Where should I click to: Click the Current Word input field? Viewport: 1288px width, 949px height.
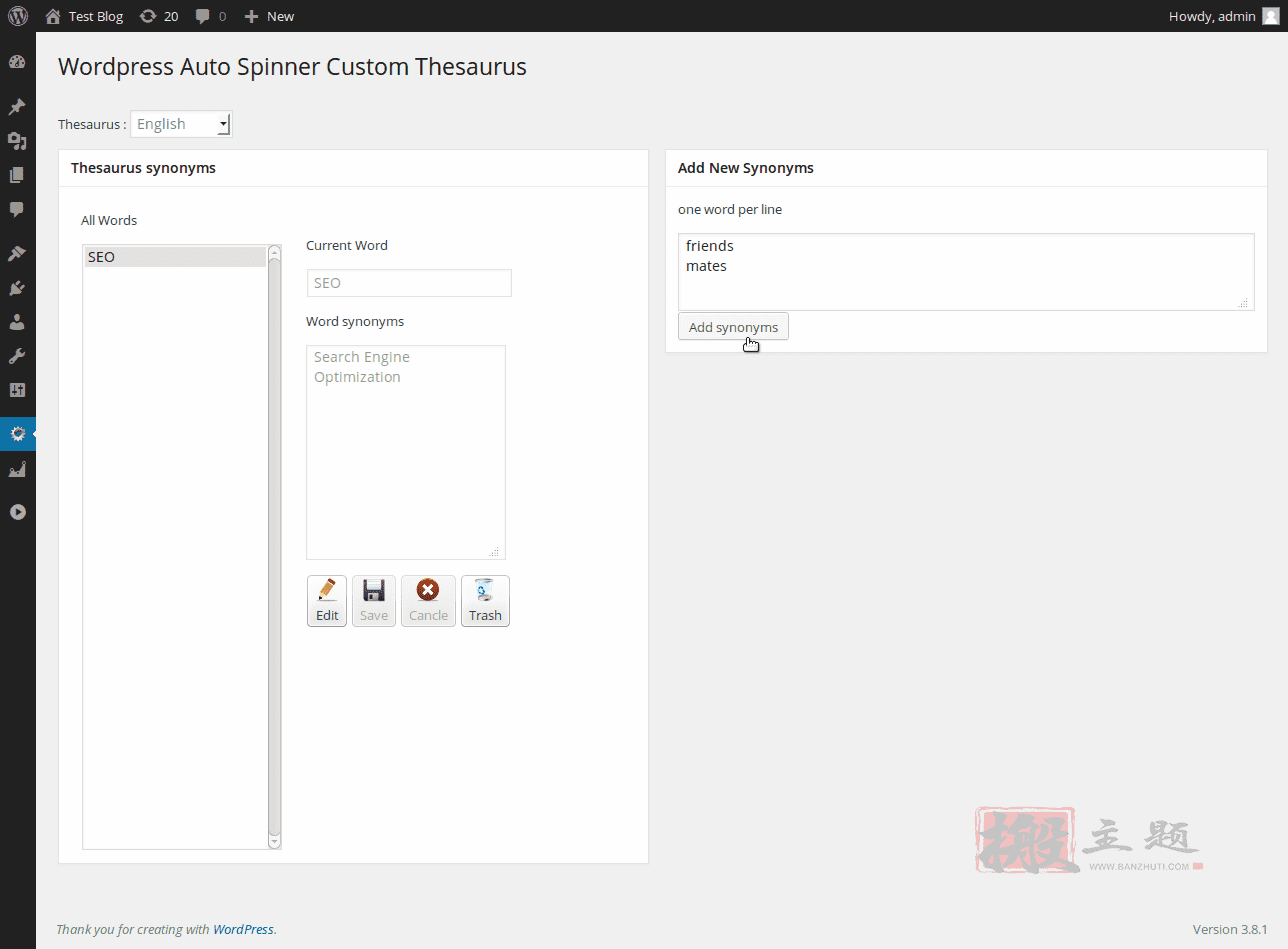coord(409,283)
